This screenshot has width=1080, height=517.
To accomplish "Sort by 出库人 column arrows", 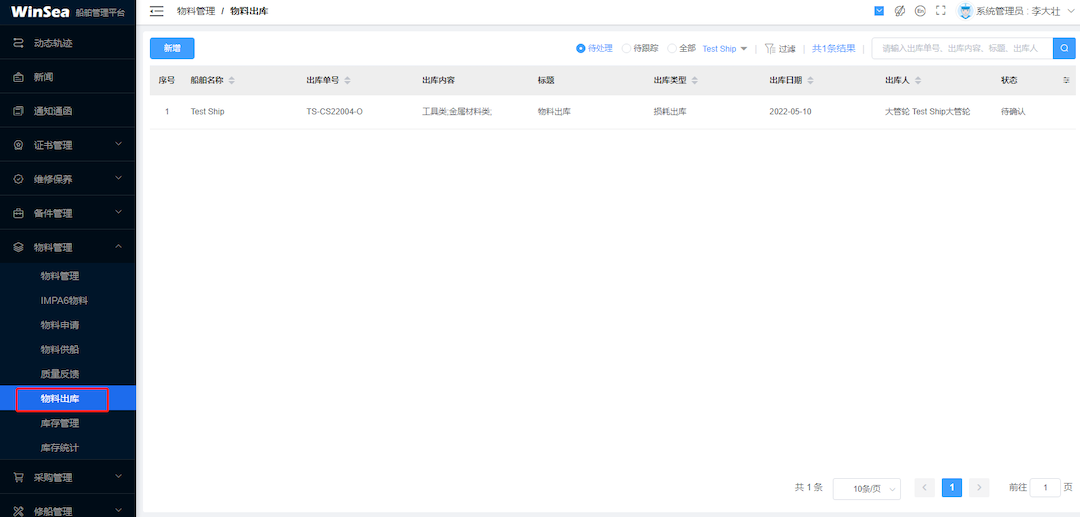I will tap(917, 81).
